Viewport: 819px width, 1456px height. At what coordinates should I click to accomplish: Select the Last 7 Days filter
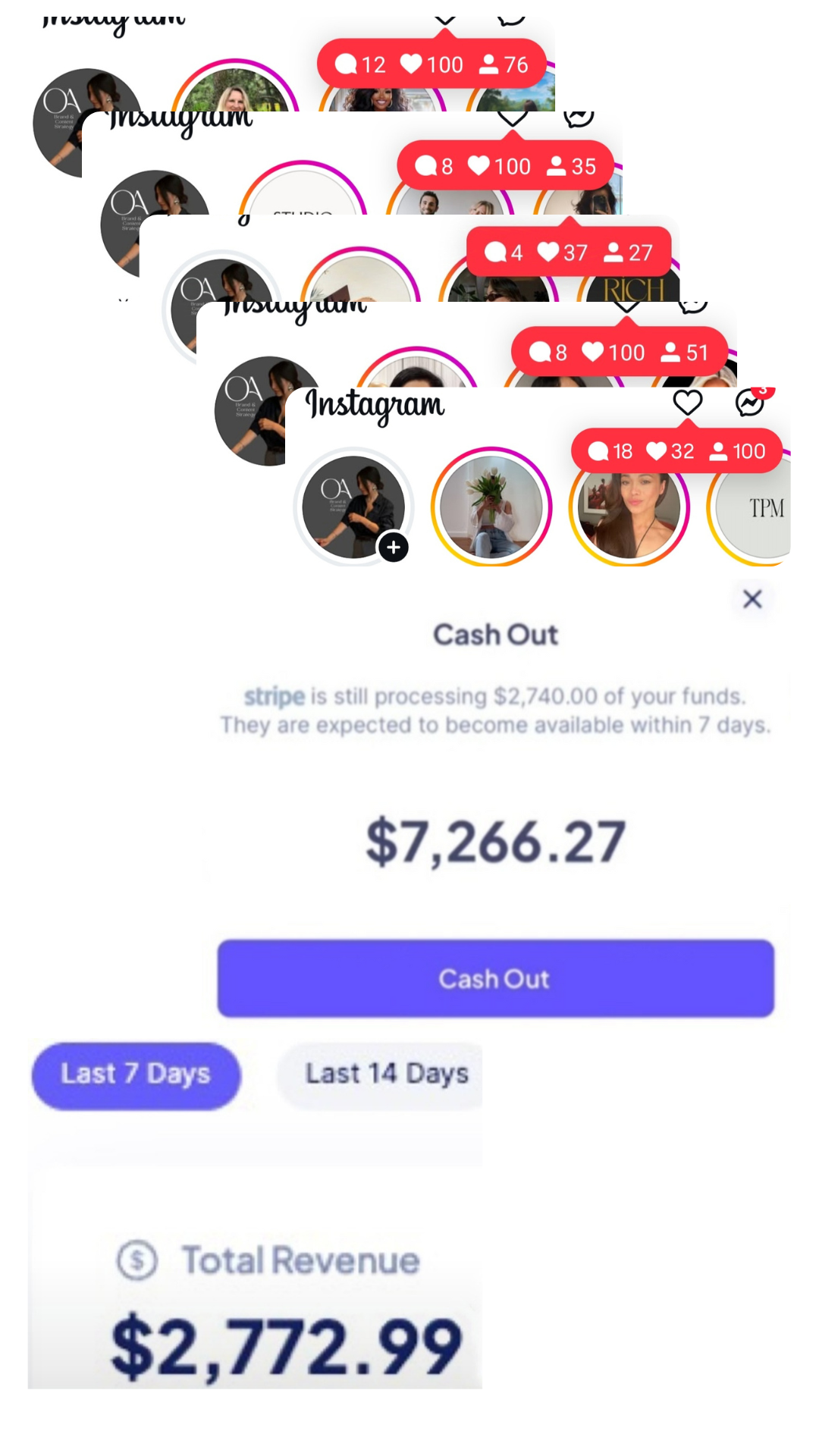pos(136,1075)
